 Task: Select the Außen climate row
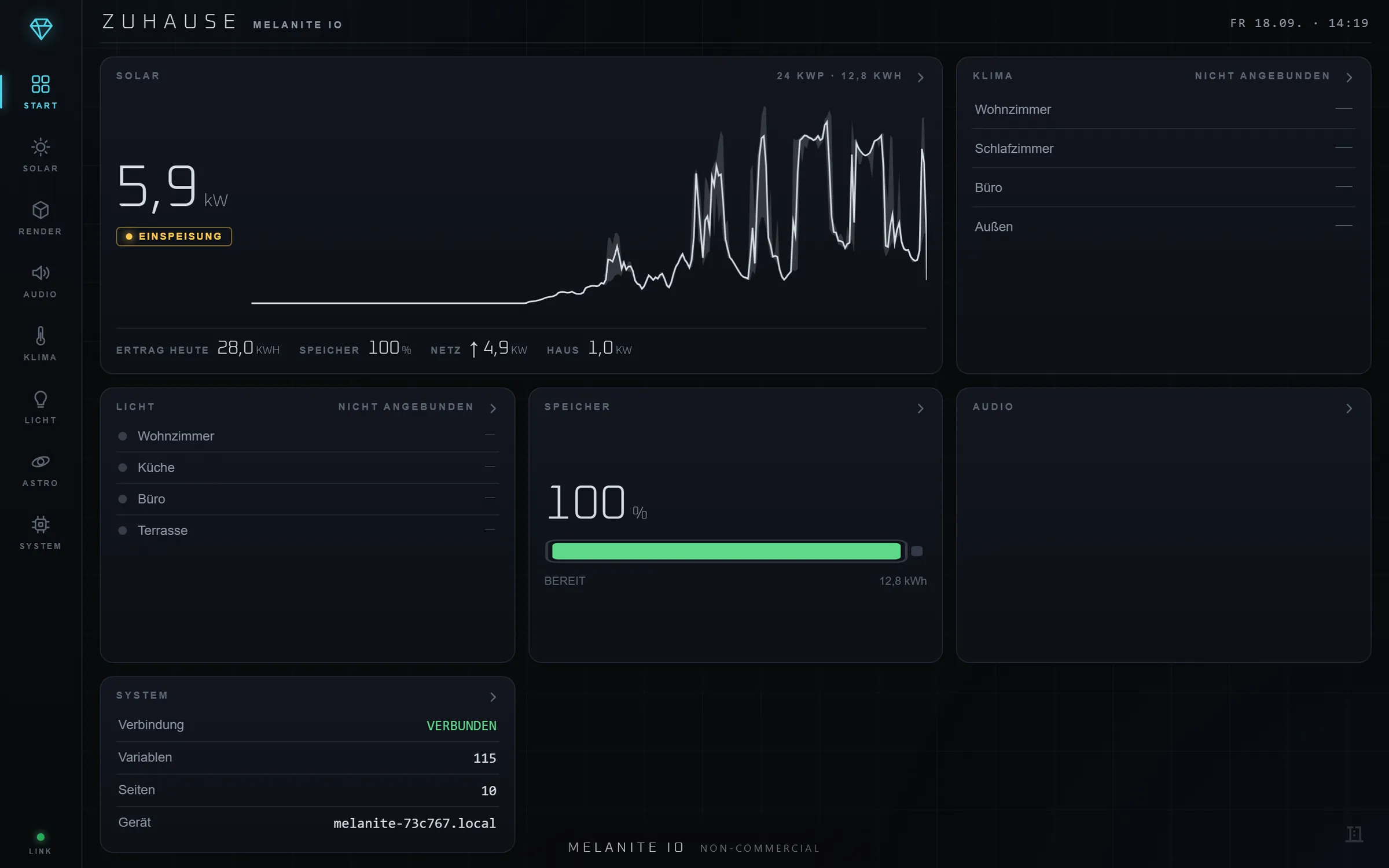[x=1163, y=227]
